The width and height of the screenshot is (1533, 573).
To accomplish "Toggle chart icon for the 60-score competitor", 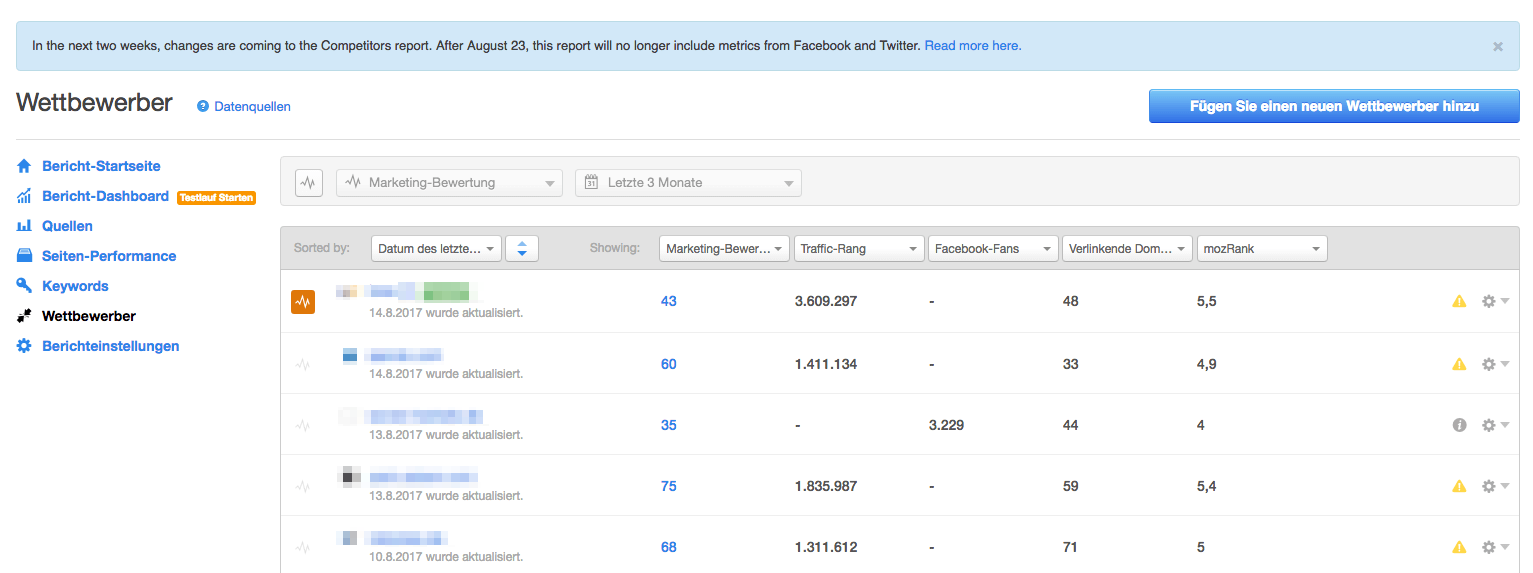I will 303,365.
